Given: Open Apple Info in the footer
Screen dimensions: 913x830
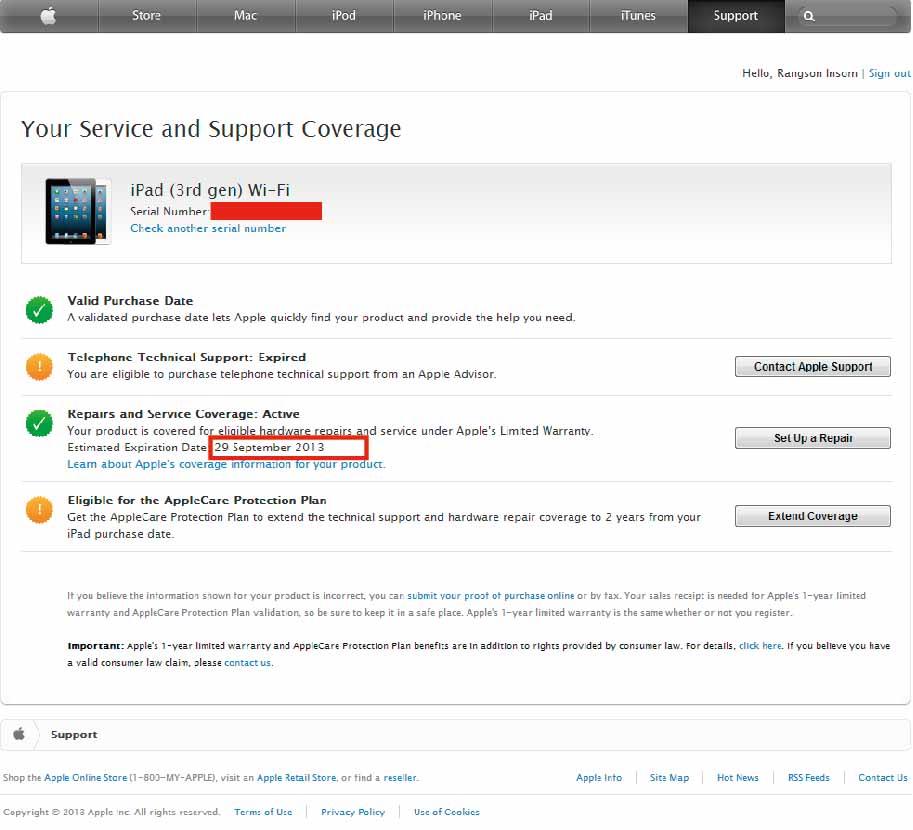Looking at the screenshot, I should tap(599, 778).
